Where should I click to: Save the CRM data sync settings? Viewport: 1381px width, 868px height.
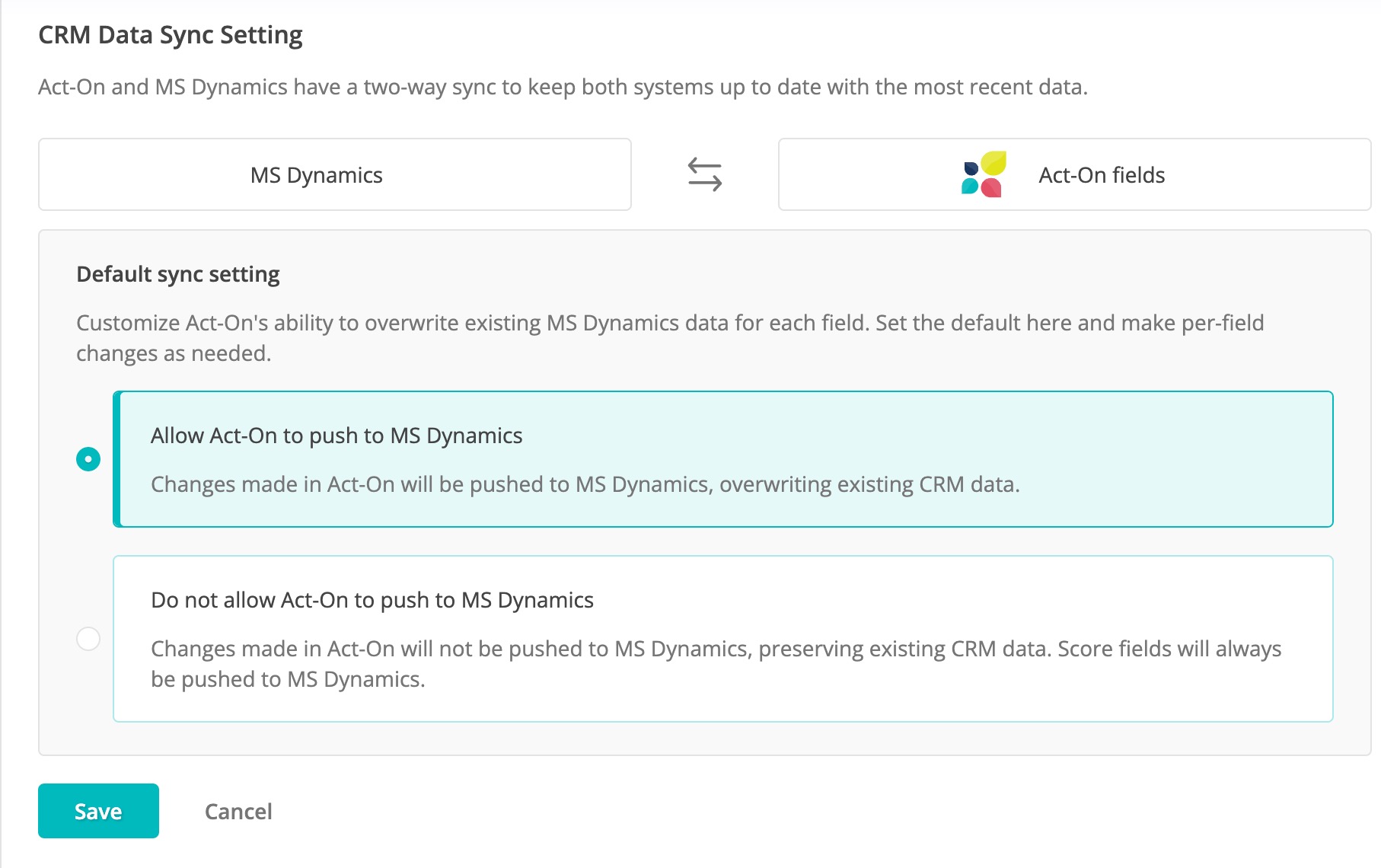pyautogui.click(x=98, y=811)
